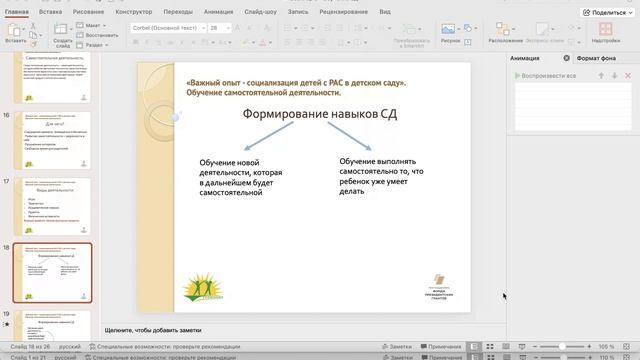Click the format painter brush icon
This screenshot has height=360, width=640.
coord(33,44)
